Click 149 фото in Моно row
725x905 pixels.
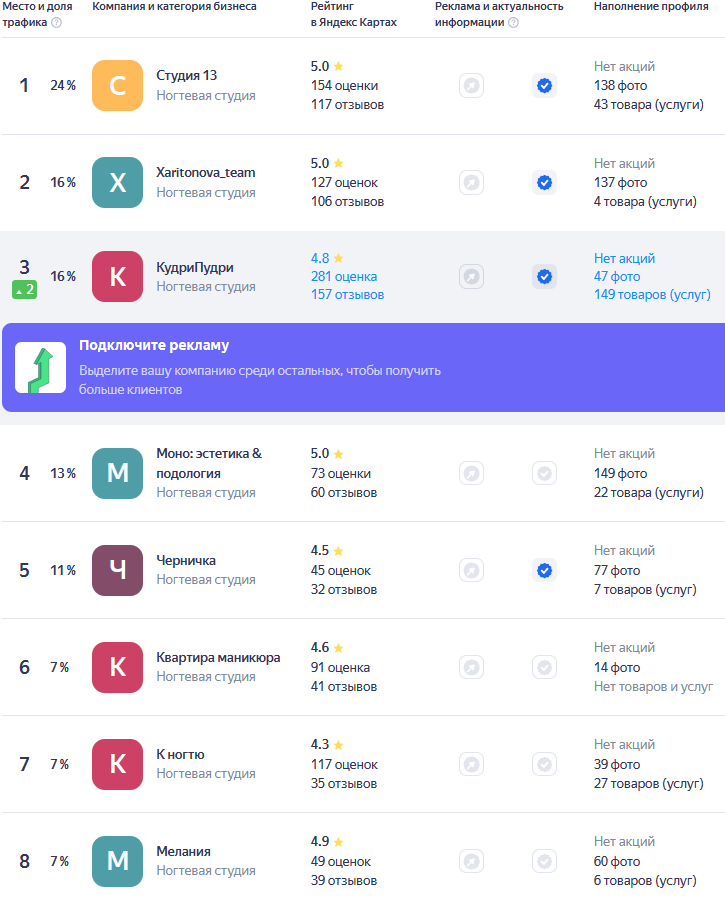point(621,473)
